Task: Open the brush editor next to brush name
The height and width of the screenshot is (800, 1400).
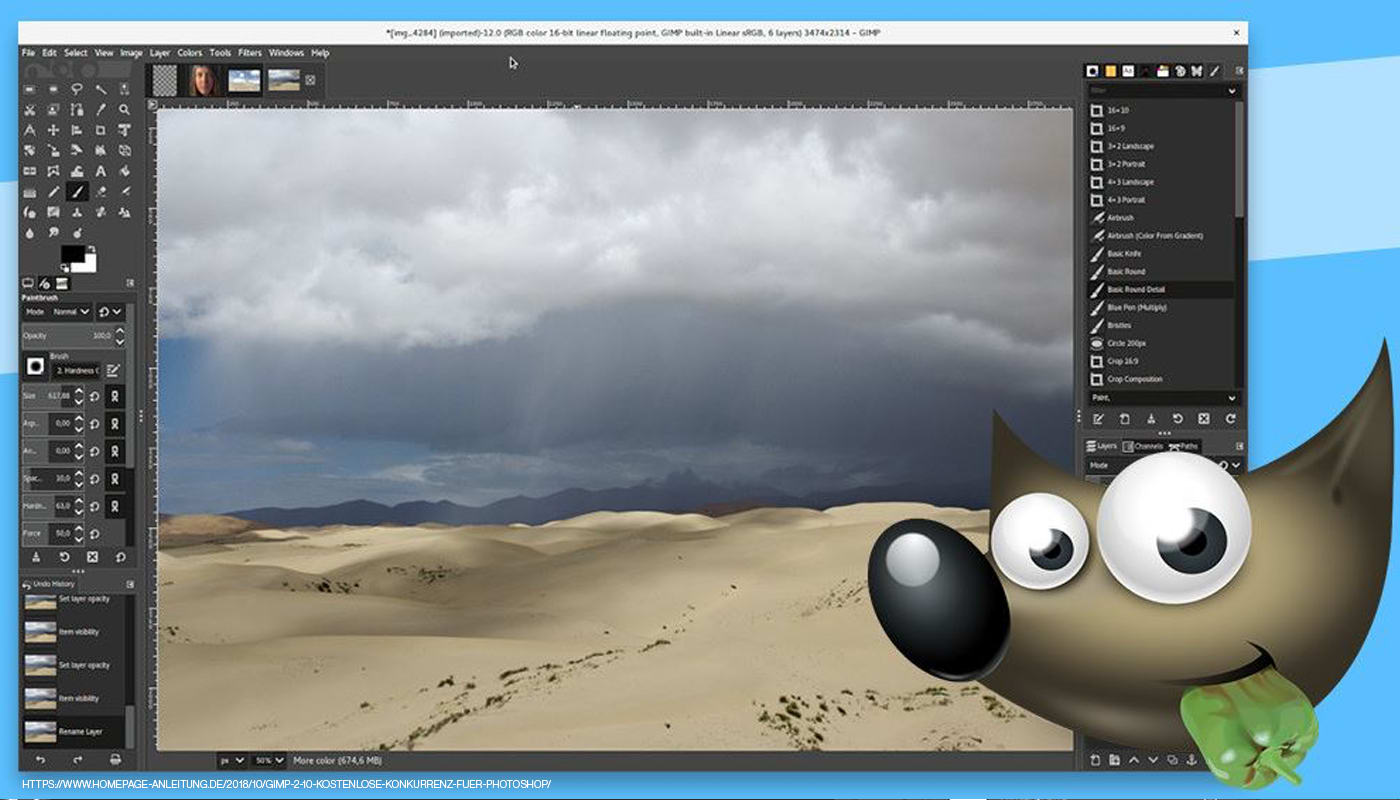Action: [x=114, y=370]
